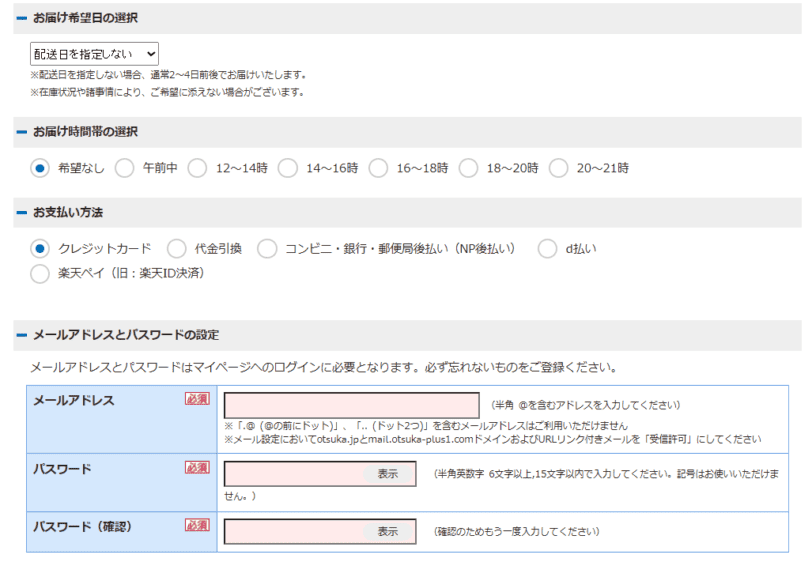Screen dimensions: 812x562
Task: Select 希望なし delivery time option
Action: tap(40, 168)
